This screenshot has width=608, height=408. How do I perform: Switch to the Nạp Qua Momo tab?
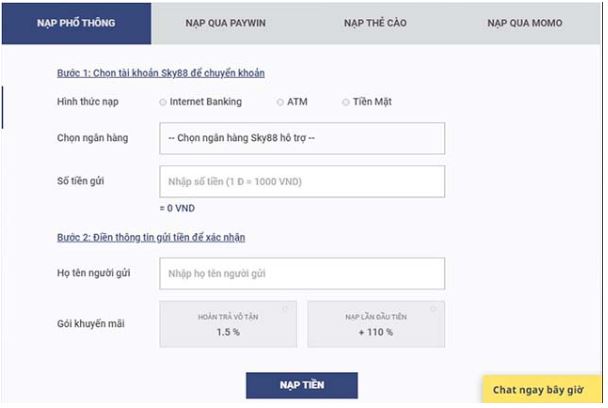coord(525,22)
